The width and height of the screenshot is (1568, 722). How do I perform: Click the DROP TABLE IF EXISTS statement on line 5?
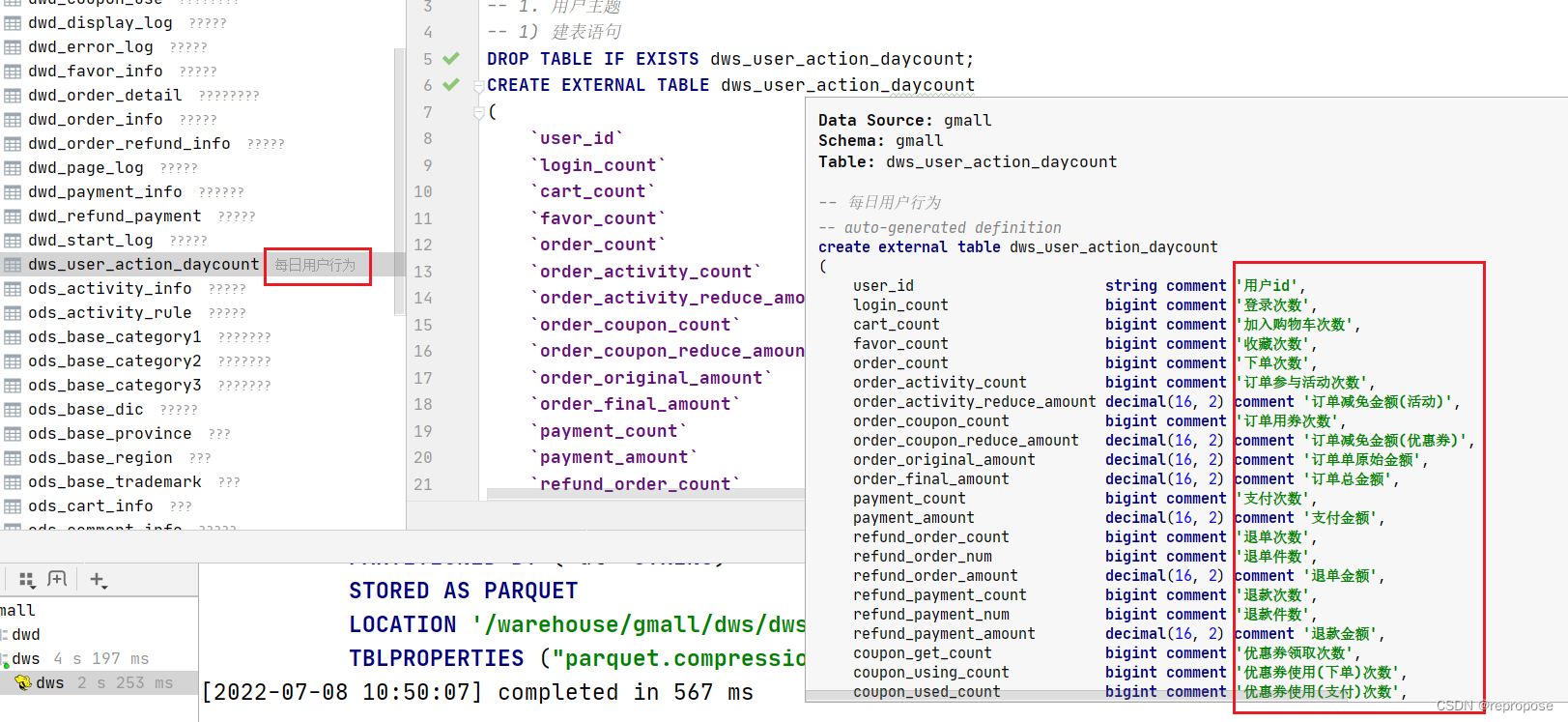[x=730, y=59]
